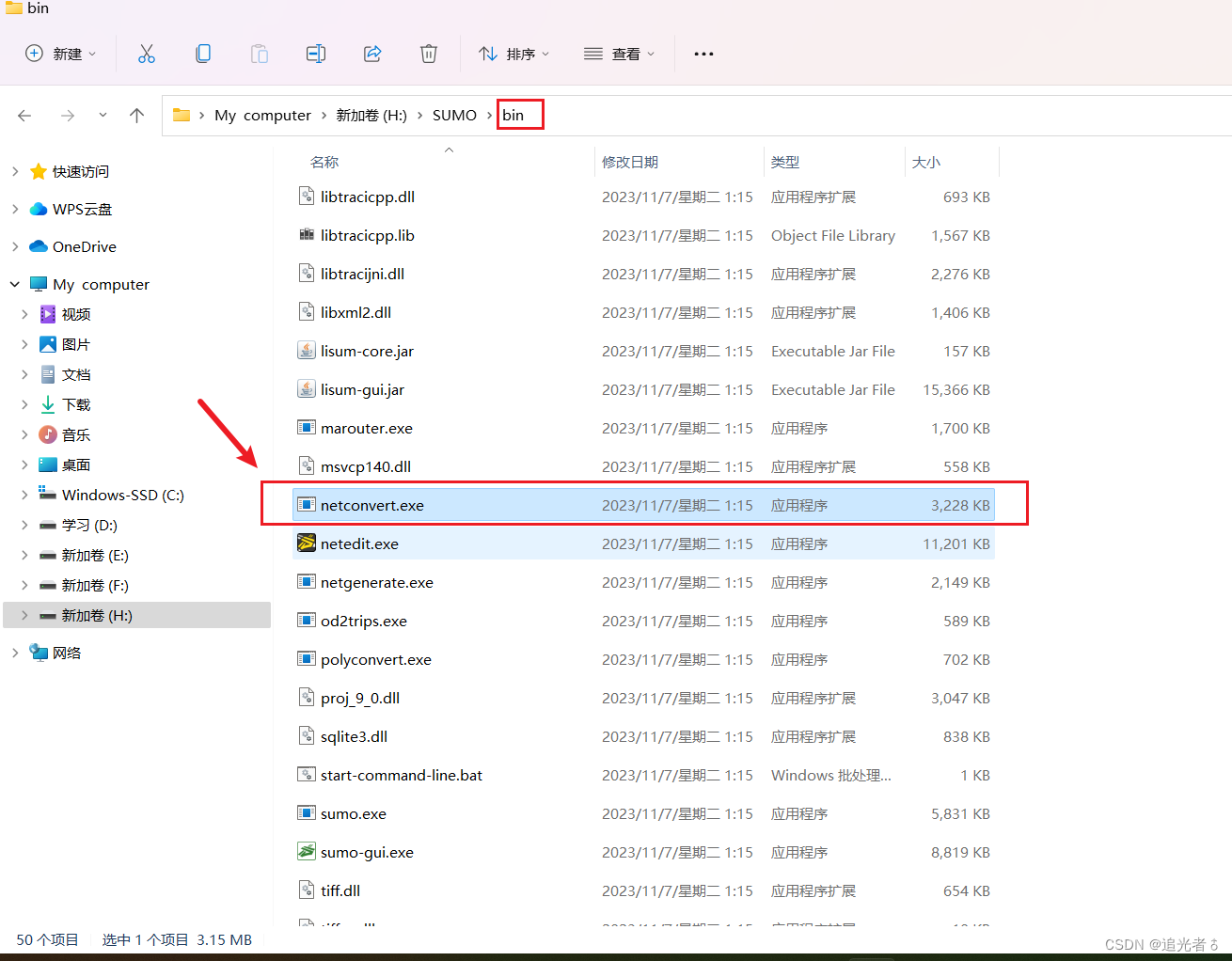Viewport: 1232px width, 961px height.
Task: Select 新加卷 (E:) drive in sidebar
Action: coord(95,555)
